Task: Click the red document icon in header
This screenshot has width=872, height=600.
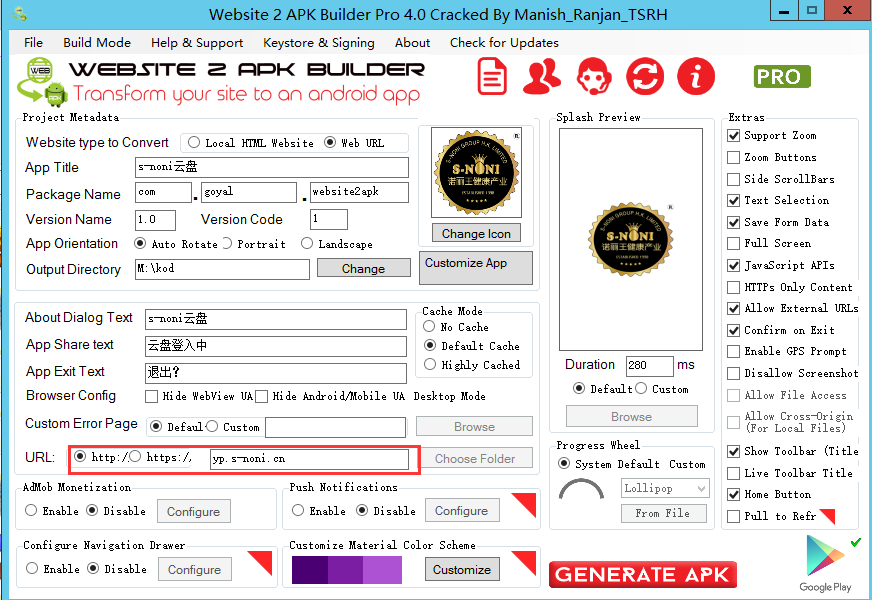Action: click(x=492, y=76)
